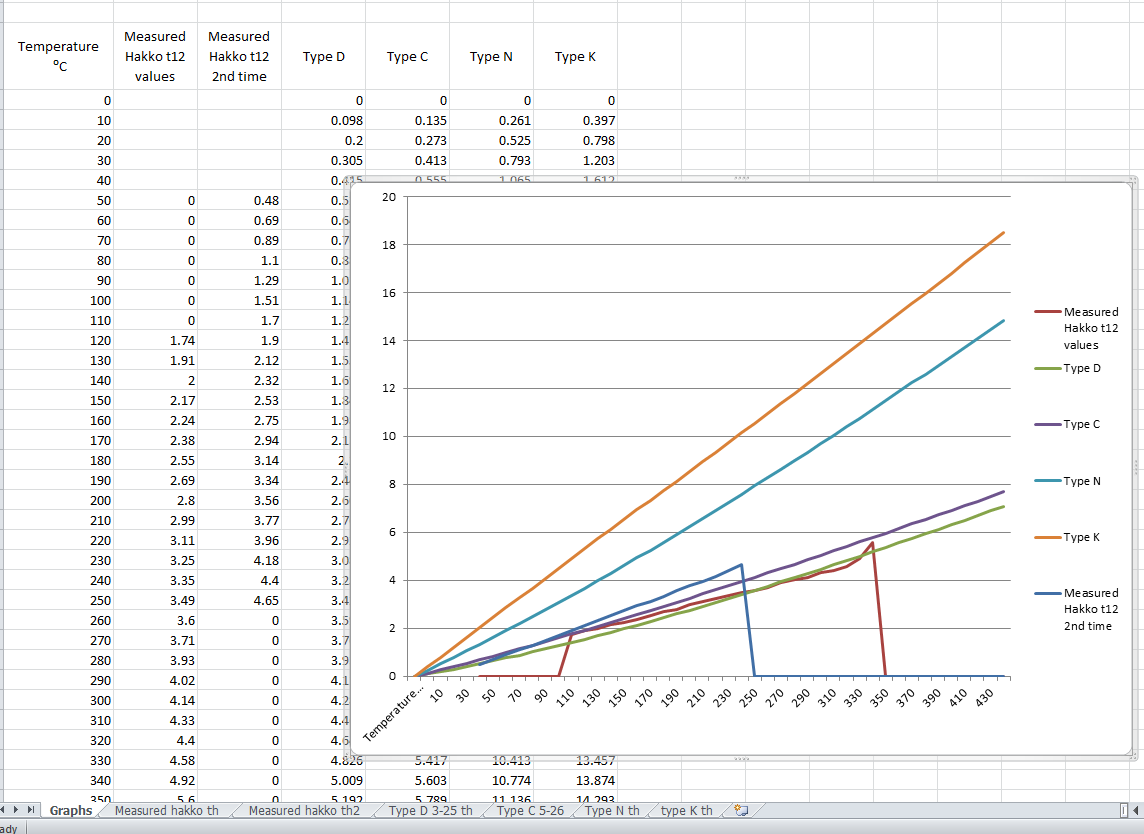1144x834 pixels.
Task: Select the Graphs sheet tab
Action: pos(70,811)
